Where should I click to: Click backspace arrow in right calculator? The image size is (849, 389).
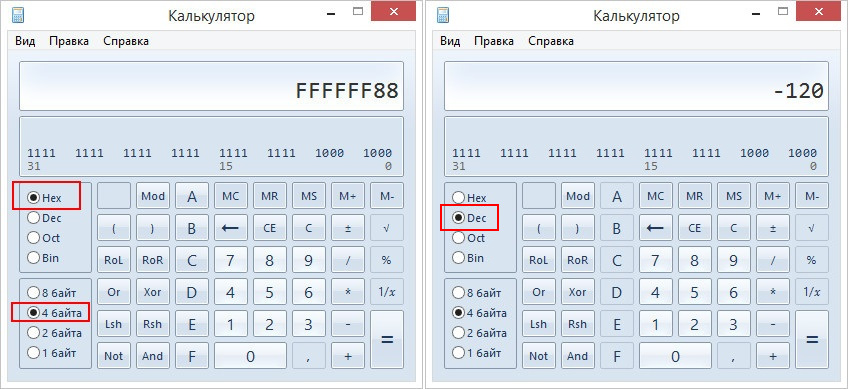[656, 228]
